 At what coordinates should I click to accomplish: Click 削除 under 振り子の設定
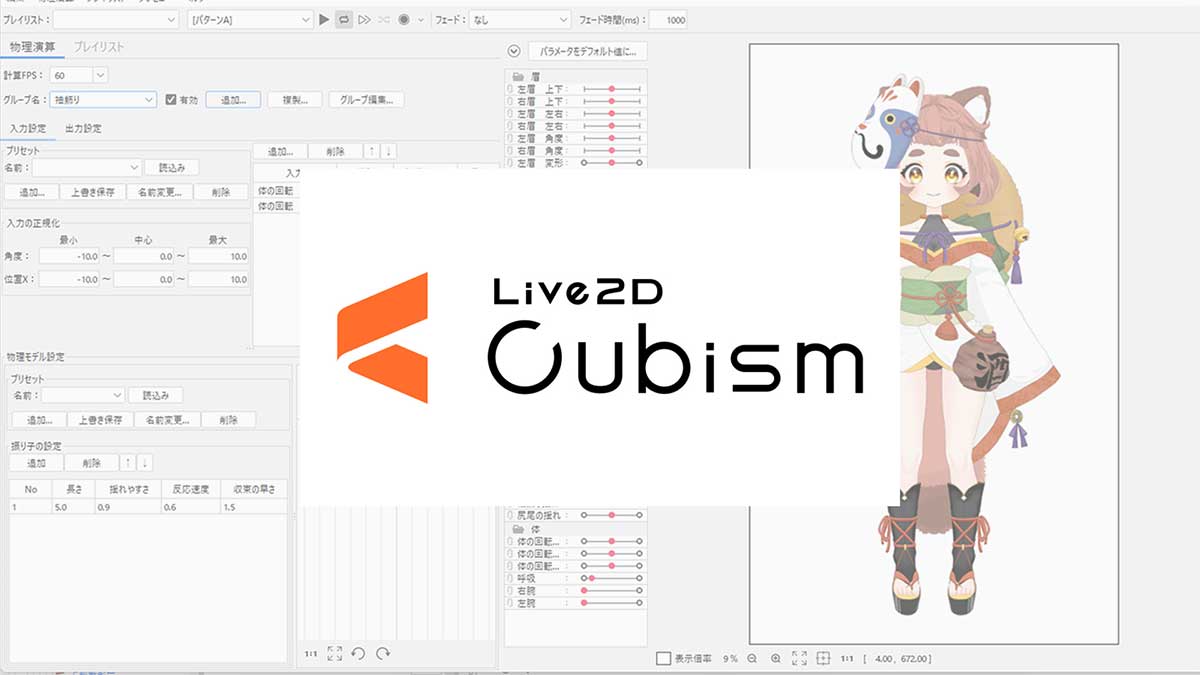tap(92, 463)
